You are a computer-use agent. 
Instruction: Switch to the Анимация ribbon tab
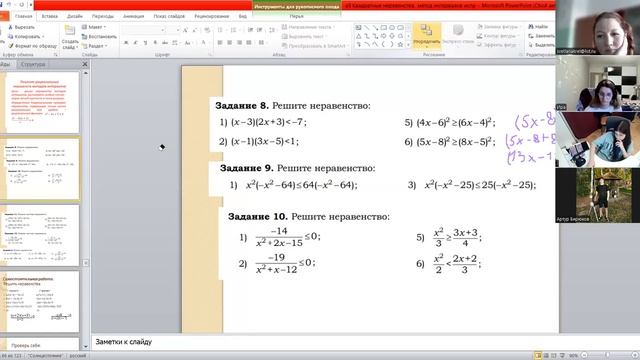click(x=133, y=16)
